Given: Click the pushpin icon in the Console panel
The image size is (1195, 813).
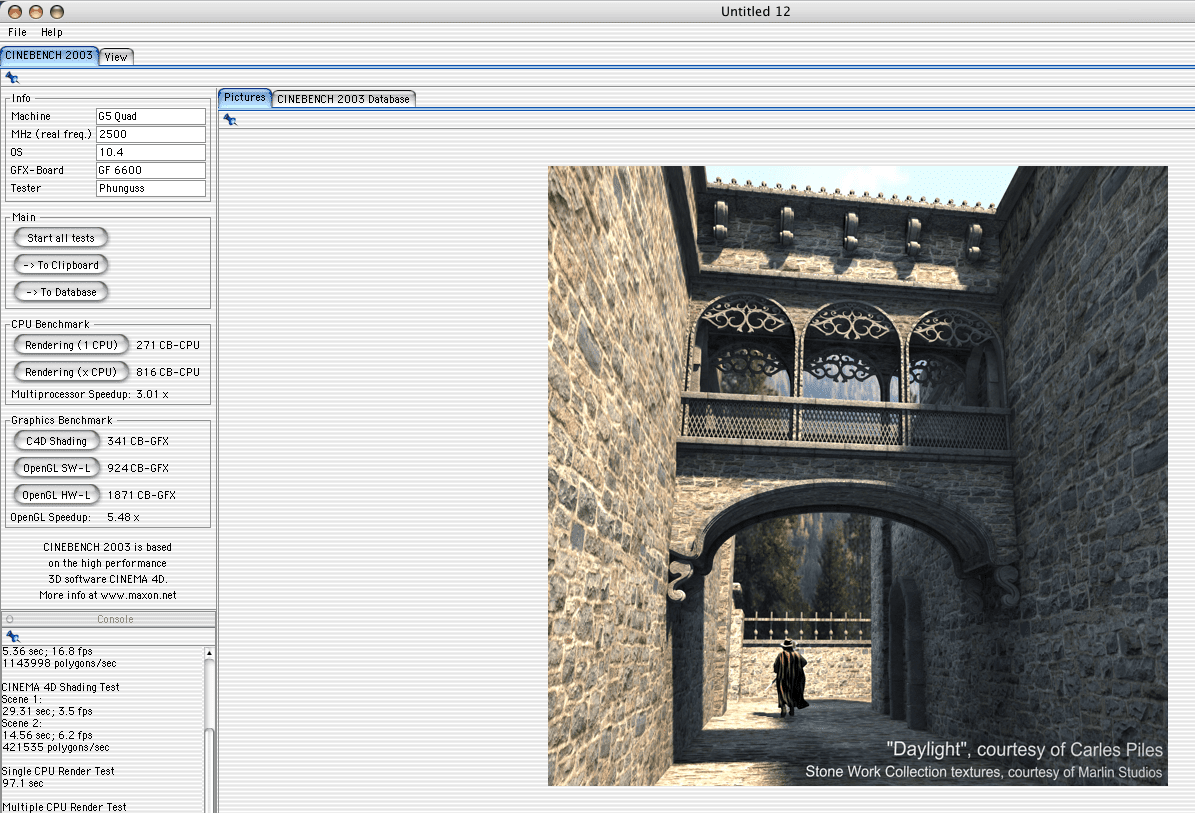Looking at the screenshot, I should coord(12,636).
